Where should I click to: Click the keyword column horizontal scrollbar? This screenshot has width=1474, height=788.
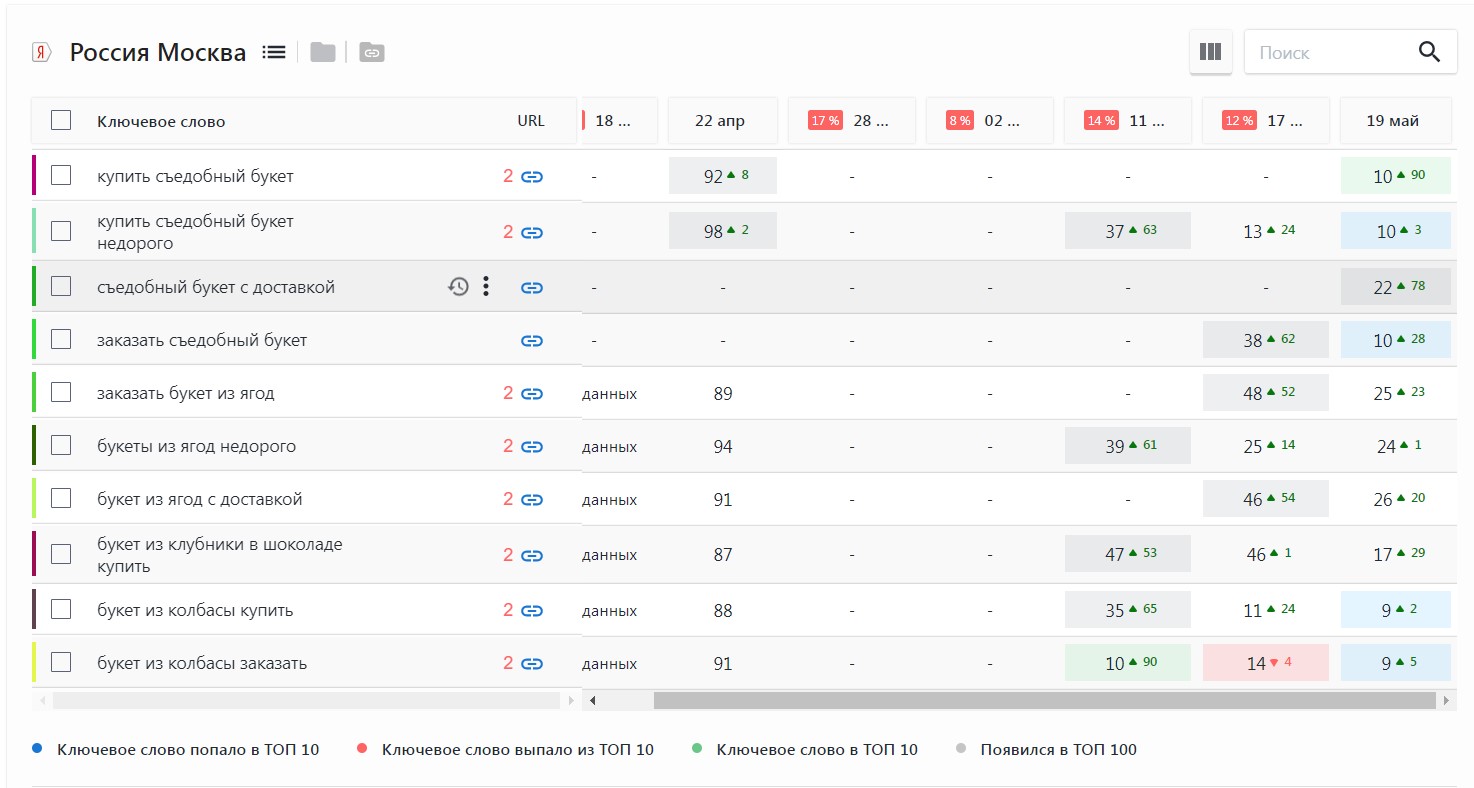tap(306, 701)
